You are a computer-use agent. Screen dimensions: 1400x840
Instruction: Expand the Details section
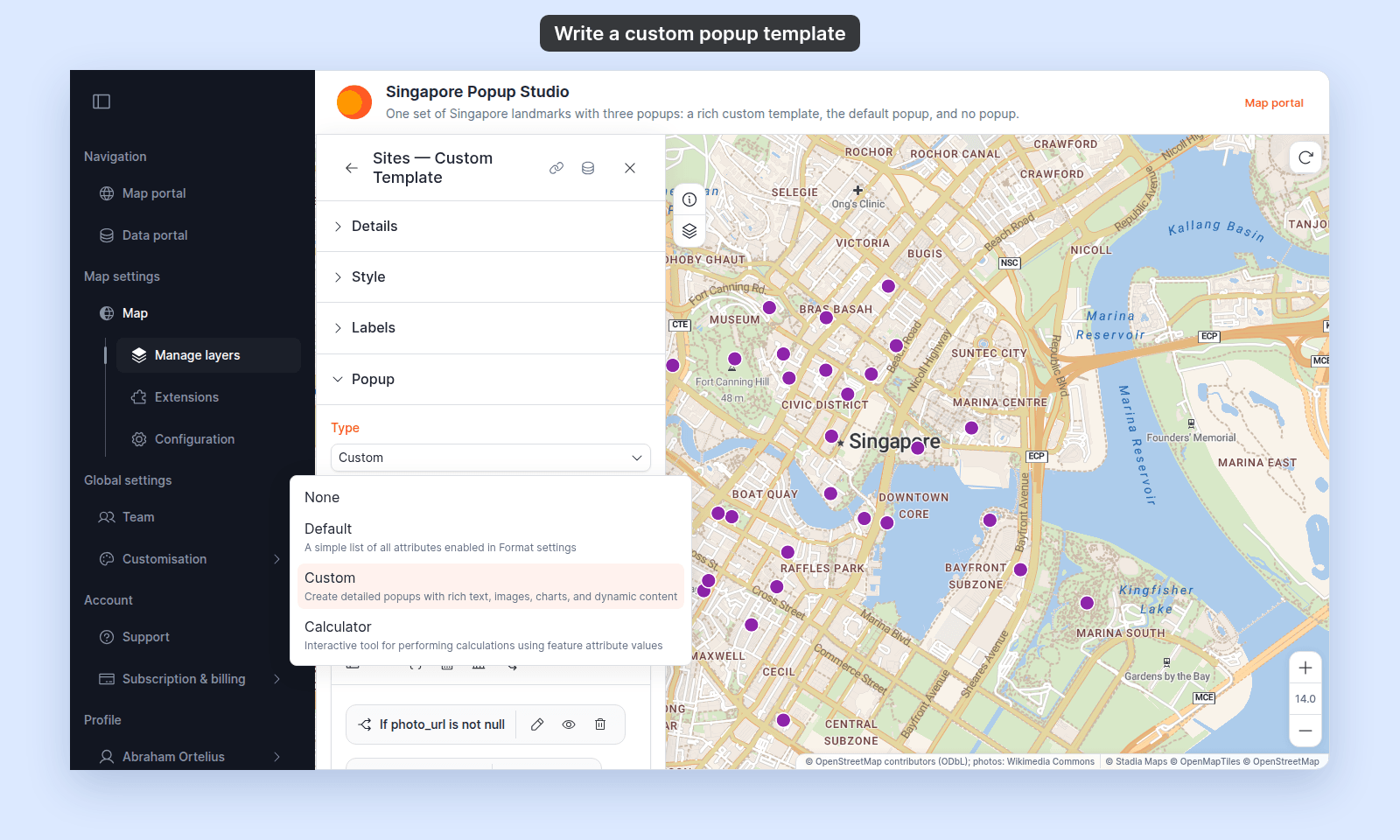point(490,227)
